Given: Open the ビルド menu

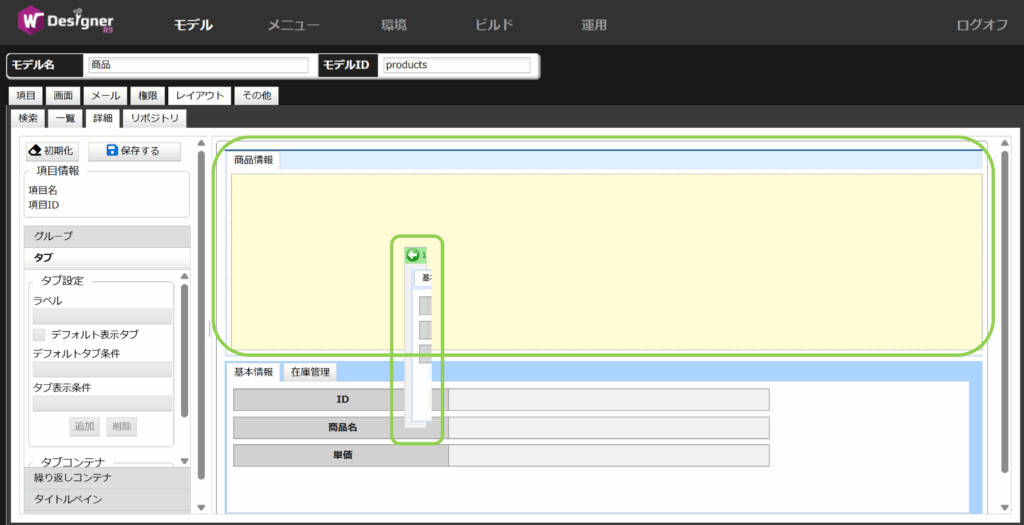Looking at the screenshot, I should click(494, 25).
